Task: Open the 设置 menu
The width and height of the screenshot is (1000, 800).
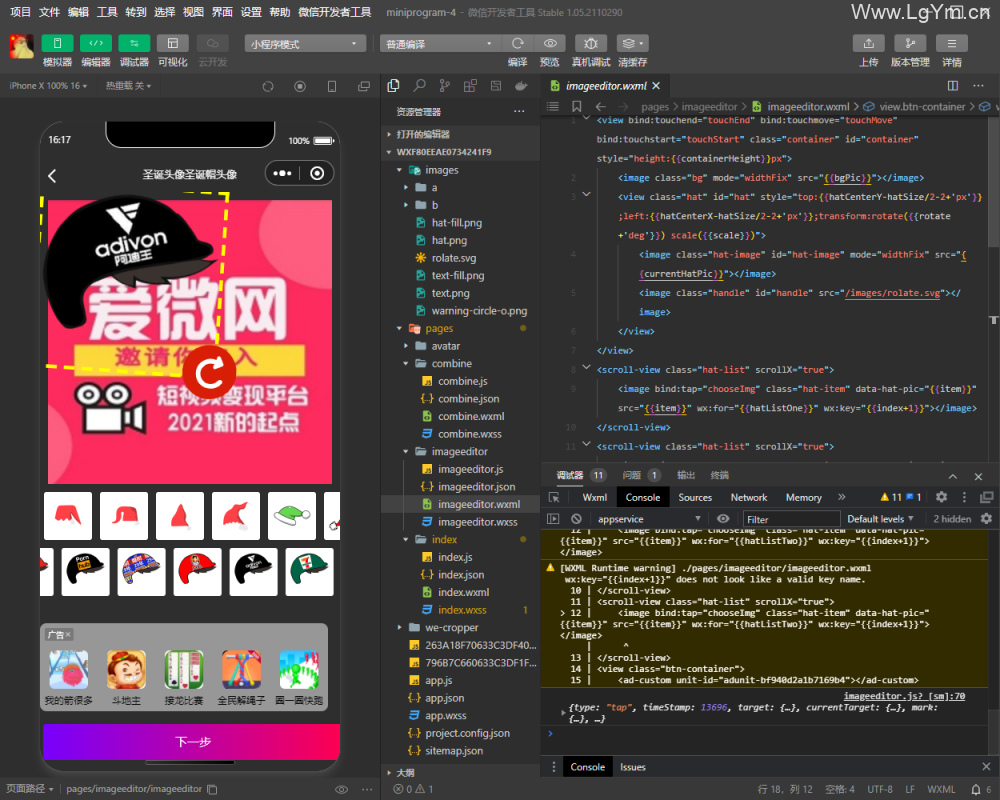Action: point(251,12)
